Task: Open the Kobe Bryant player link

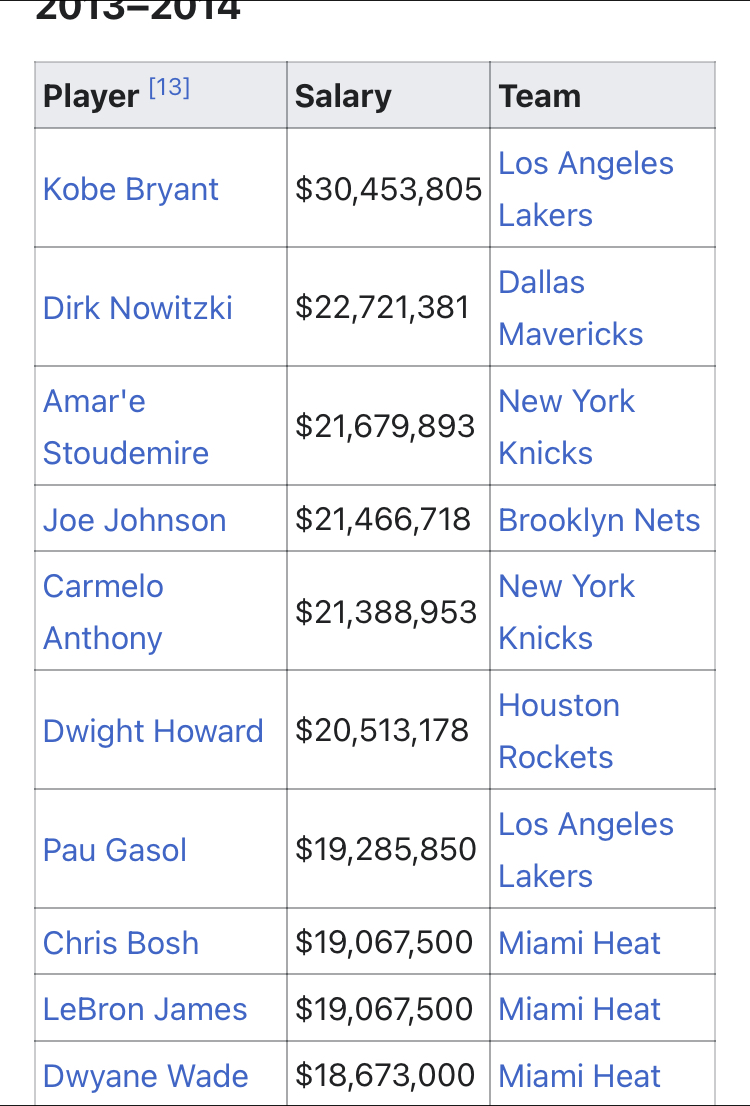Action: click(x=131, y=189)
